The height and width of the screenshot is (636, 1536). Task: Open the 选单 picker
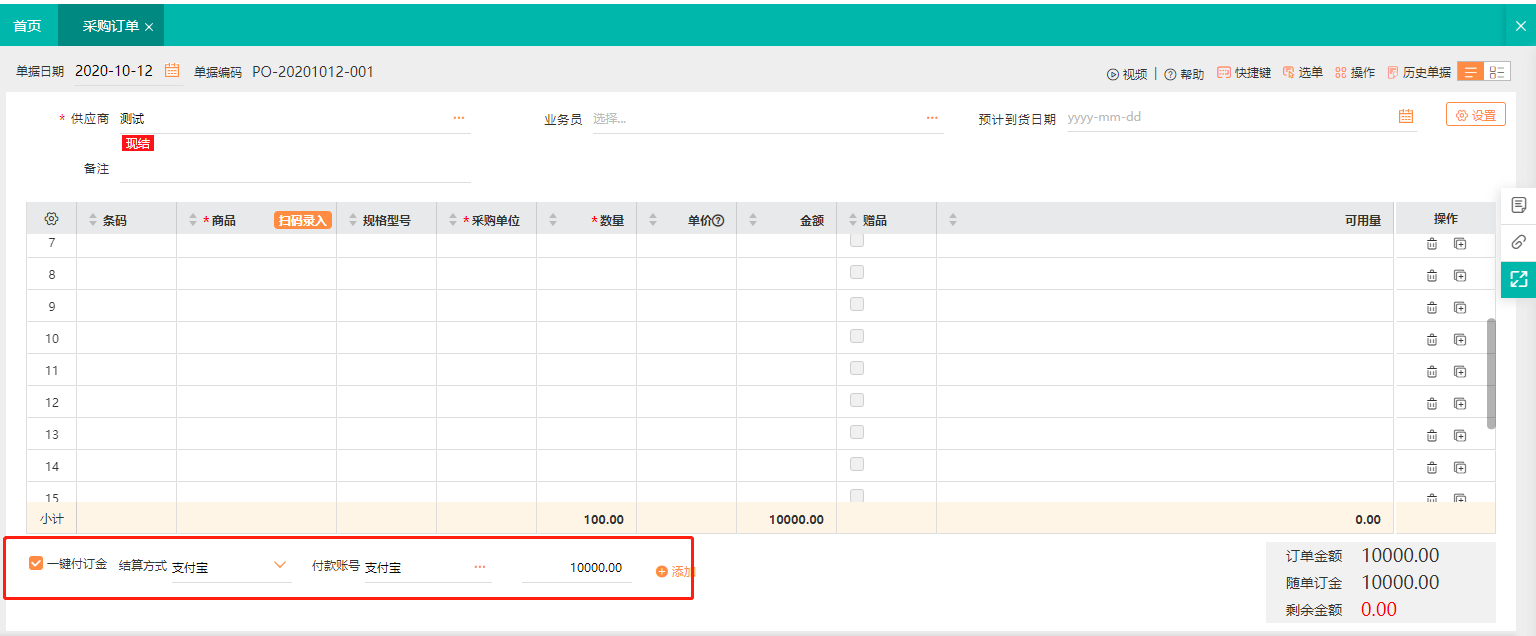click(x=1302, y=73)
